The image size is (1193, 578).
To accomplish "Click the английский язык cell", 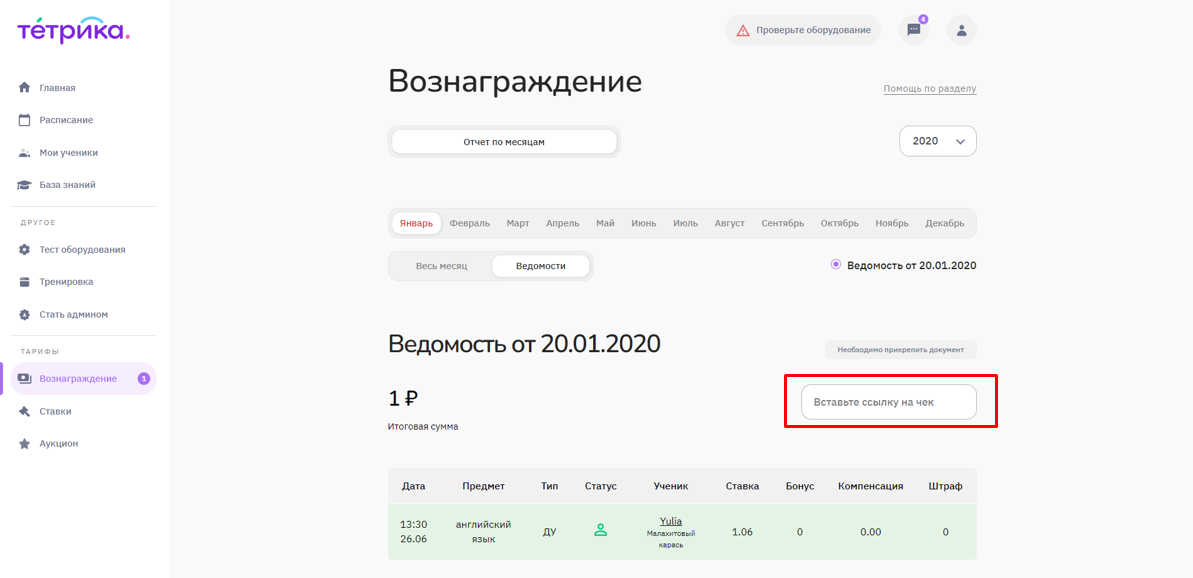I will [x=483, y=532].
